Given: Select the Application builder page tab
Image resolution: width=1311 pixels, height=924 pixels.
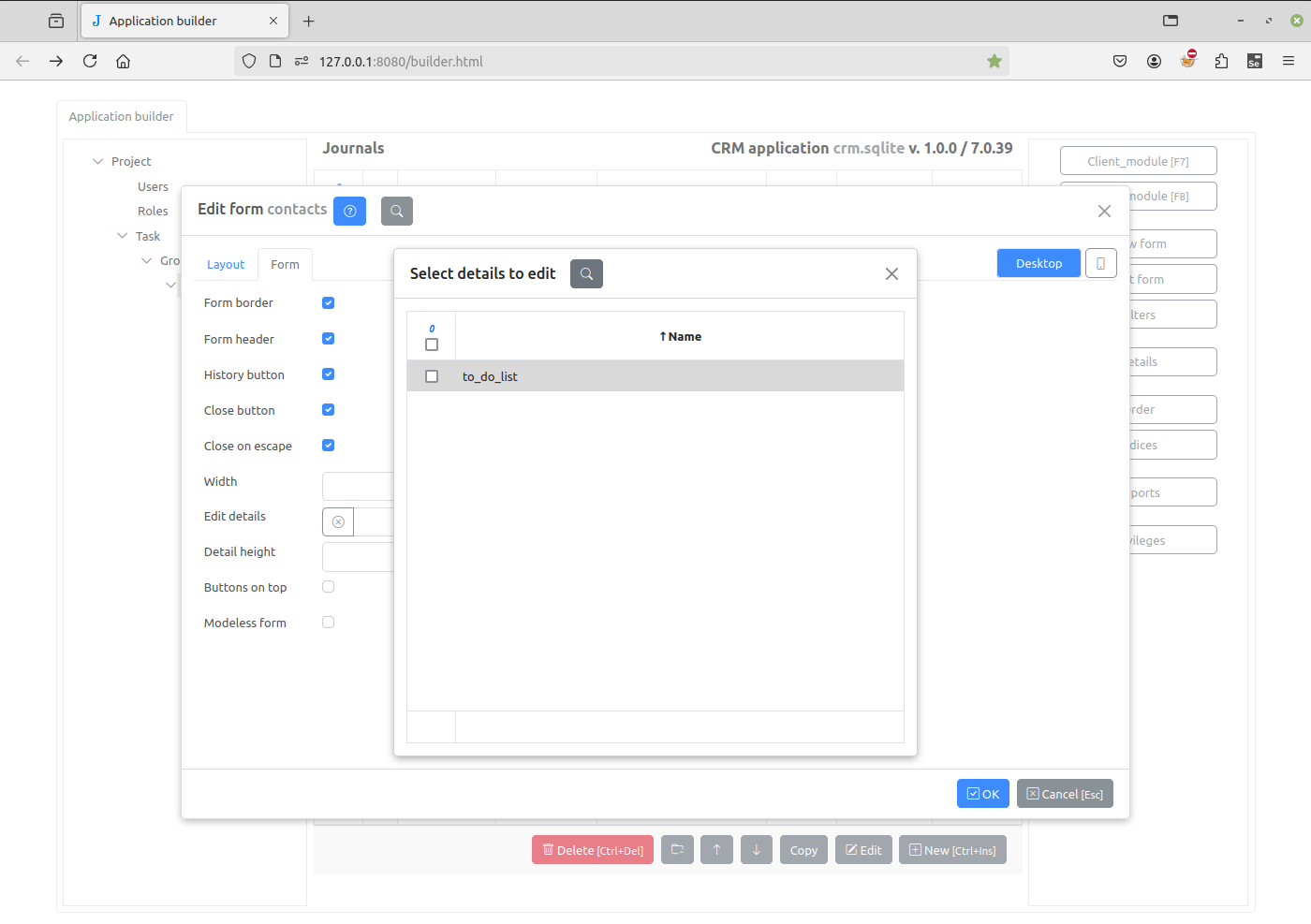Looking at the screenshot, I should point(122,116).
